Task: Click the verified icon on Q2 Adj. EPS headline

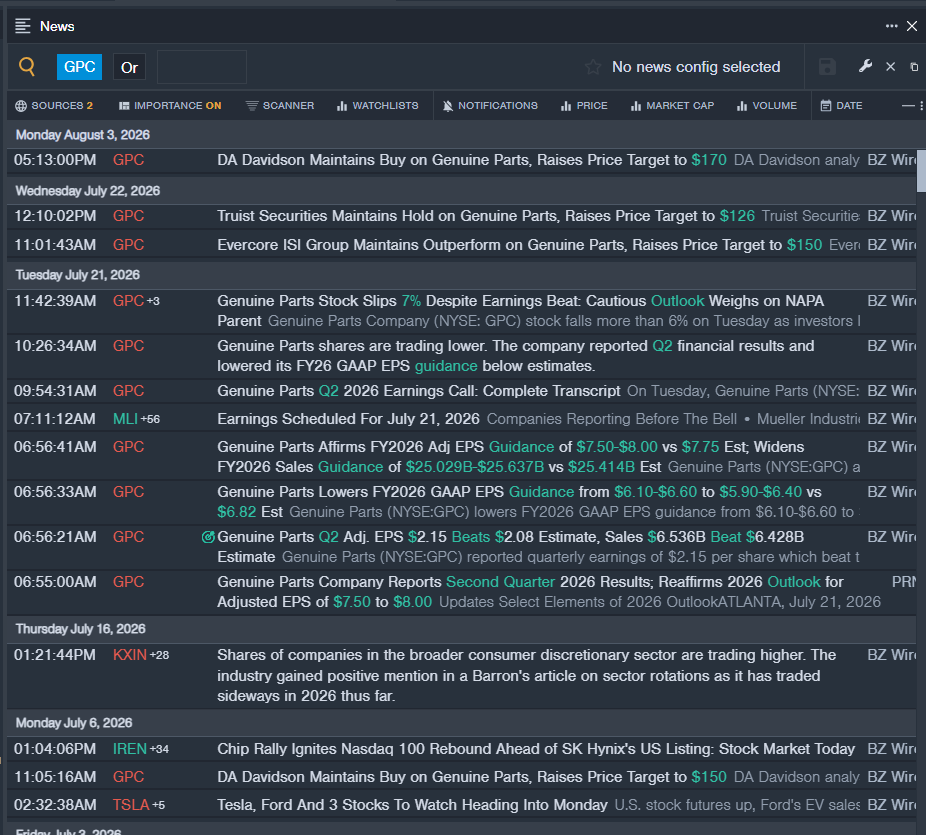Action: coord(208,537)
